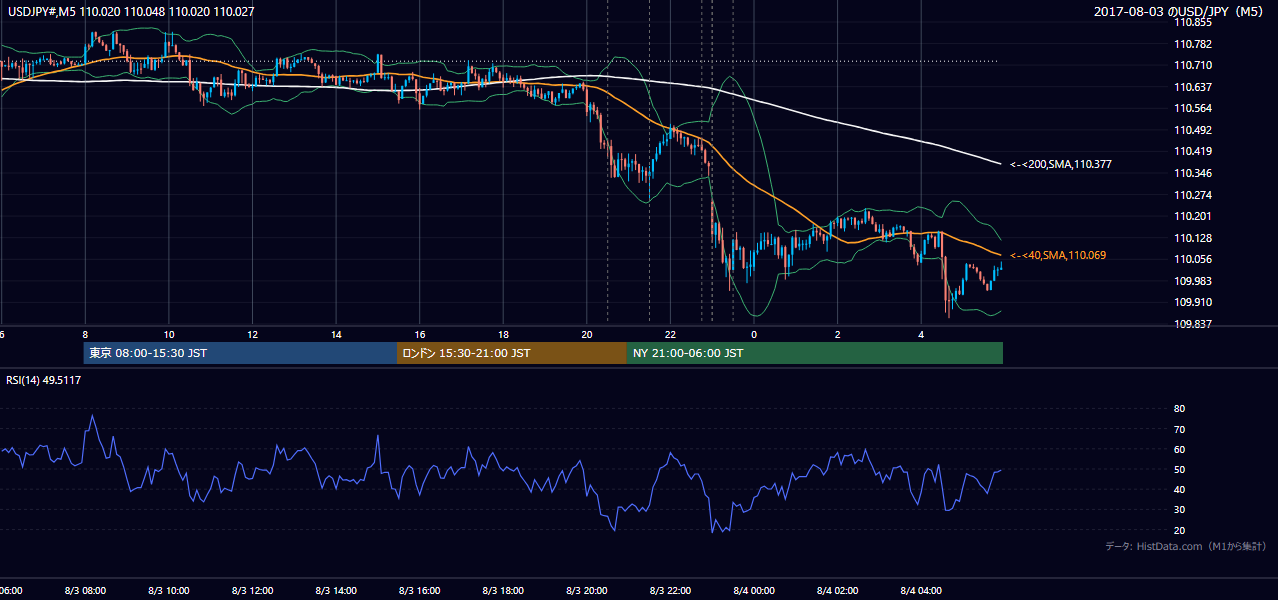Click hour tick 22 under the price chart
The height and width of the screenshot is (600, 1278).
670,334
